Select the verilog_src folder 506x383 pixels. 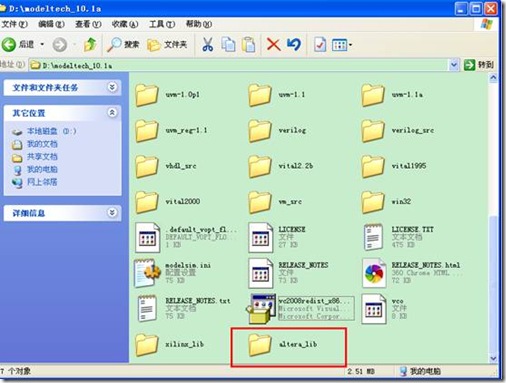coord(398,130)
